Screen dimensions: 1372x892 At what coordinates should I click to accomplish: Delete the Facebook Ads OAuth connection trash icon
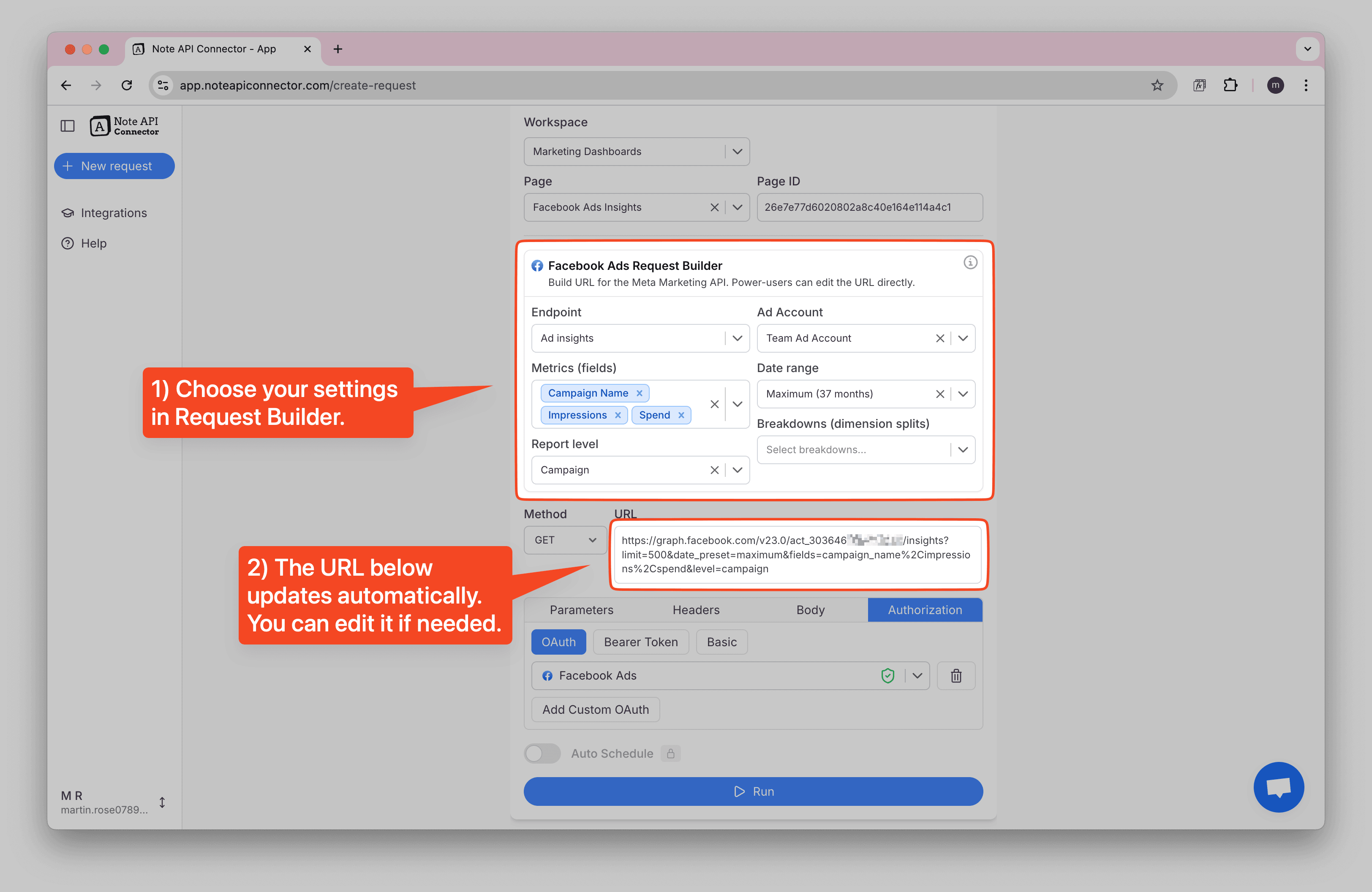(x=956, y=676)
